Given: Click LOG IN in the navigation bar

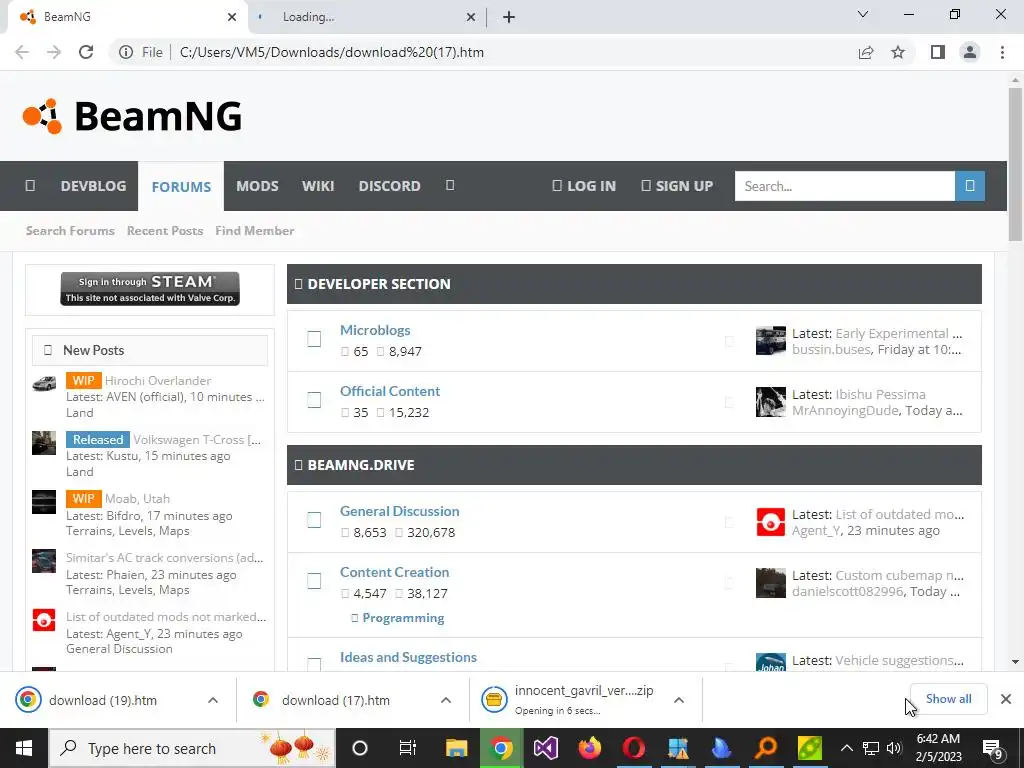Looking at the screenshot, I should [x=584, y=186].
